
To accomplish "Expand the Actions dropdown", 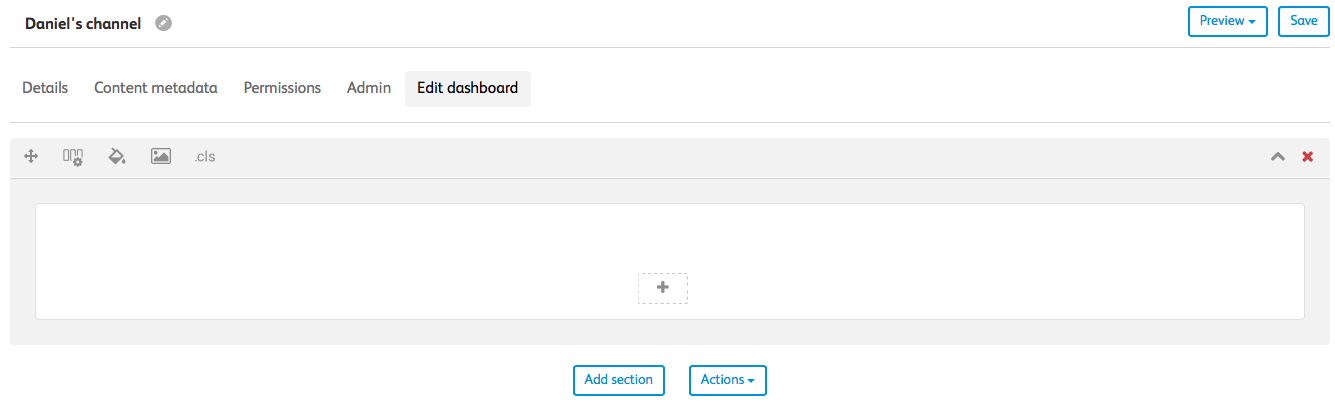I will [727, 380].
